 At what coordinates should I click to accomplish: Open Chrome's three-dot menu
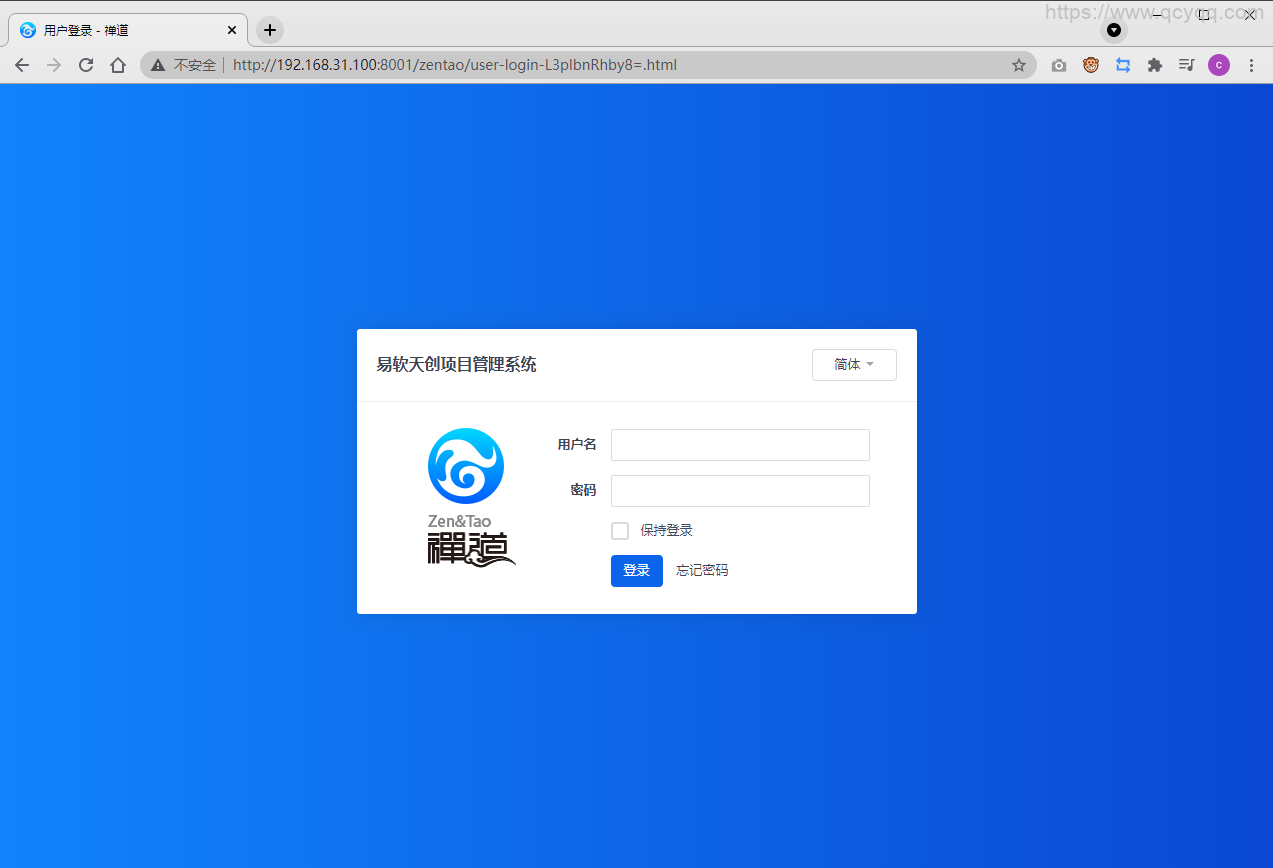pos(1251,64)
